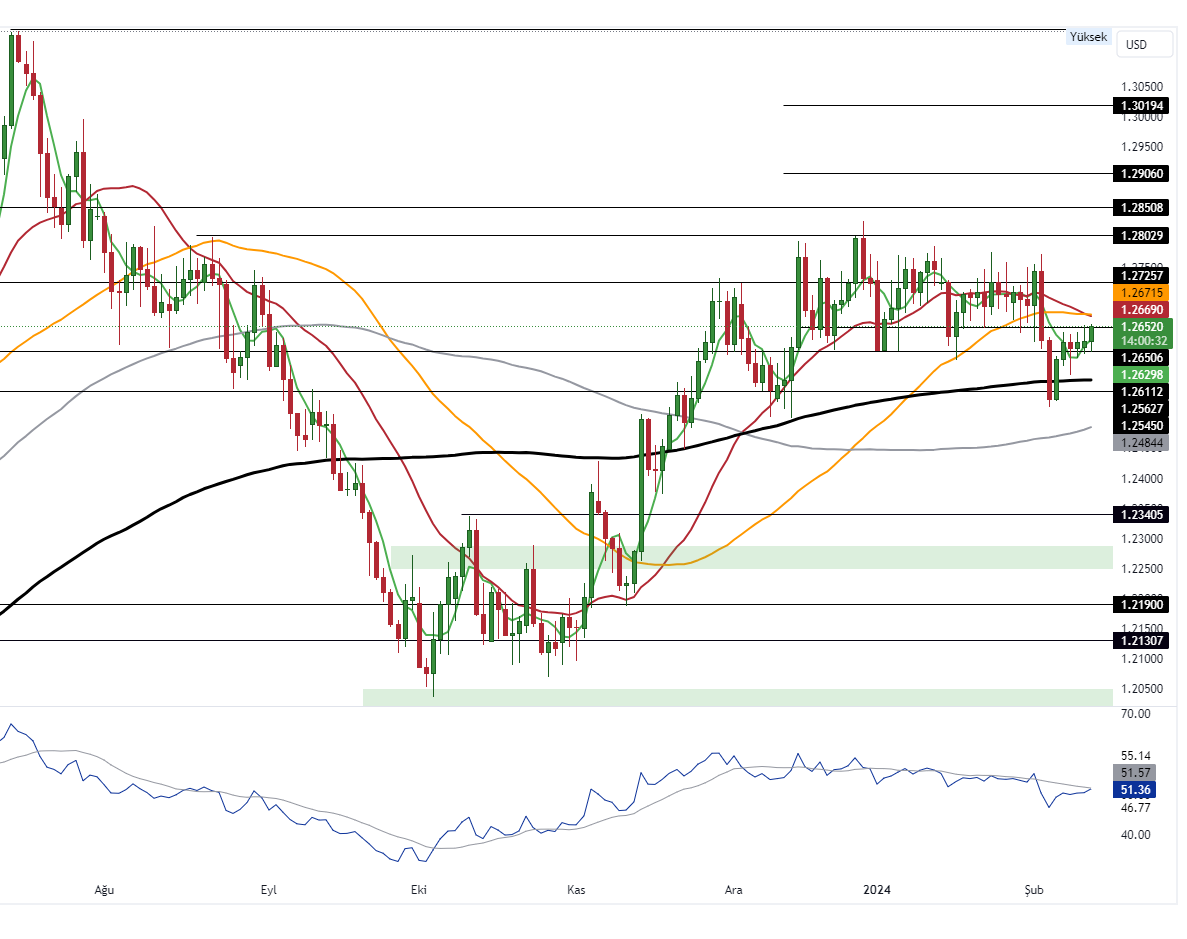Screen dimensions: 1187x939
Task: Select the gray 1.24844 moving average tag
Action: tap(1141, 442)
